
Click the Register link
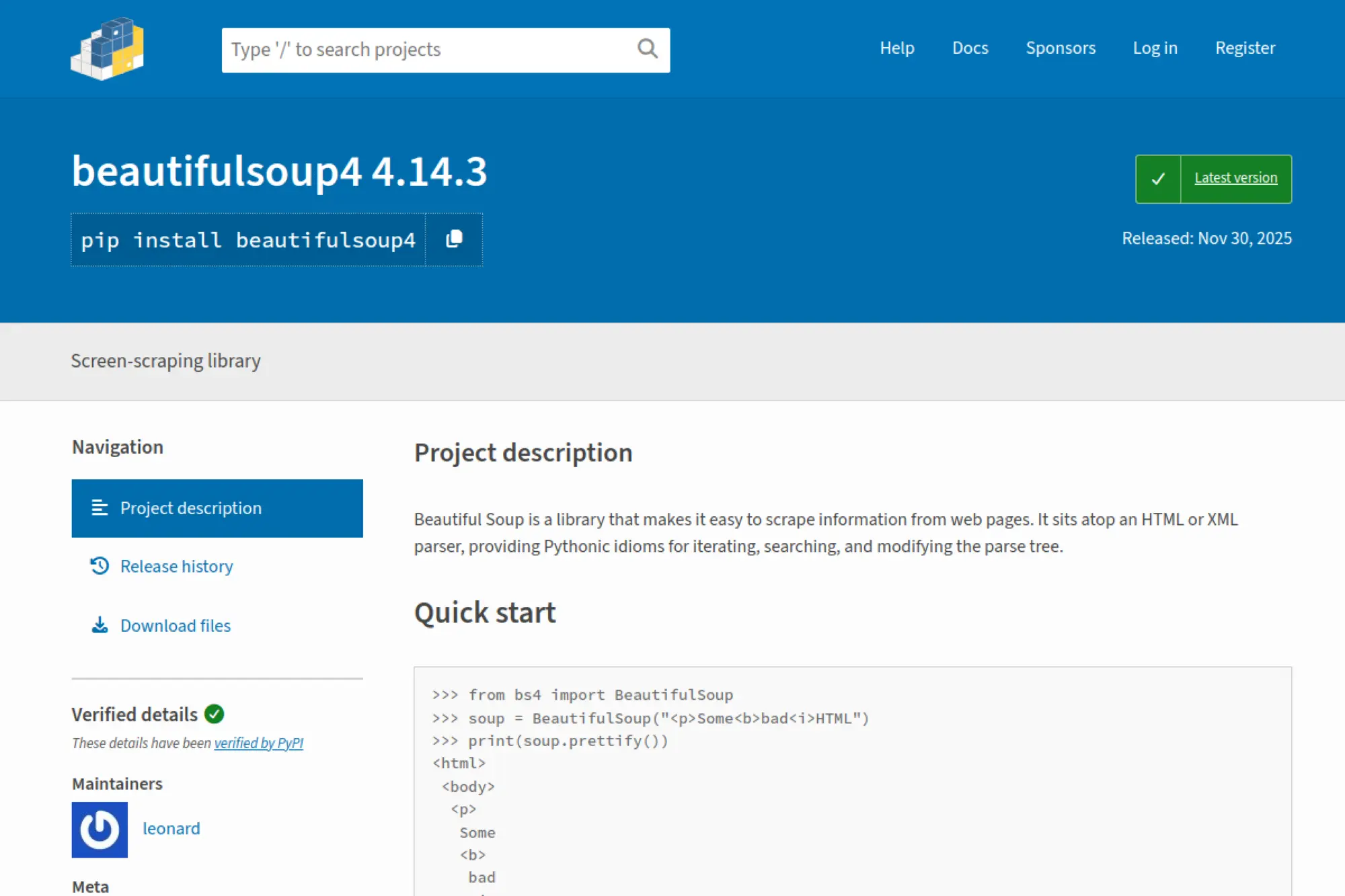coord(1245,48)
